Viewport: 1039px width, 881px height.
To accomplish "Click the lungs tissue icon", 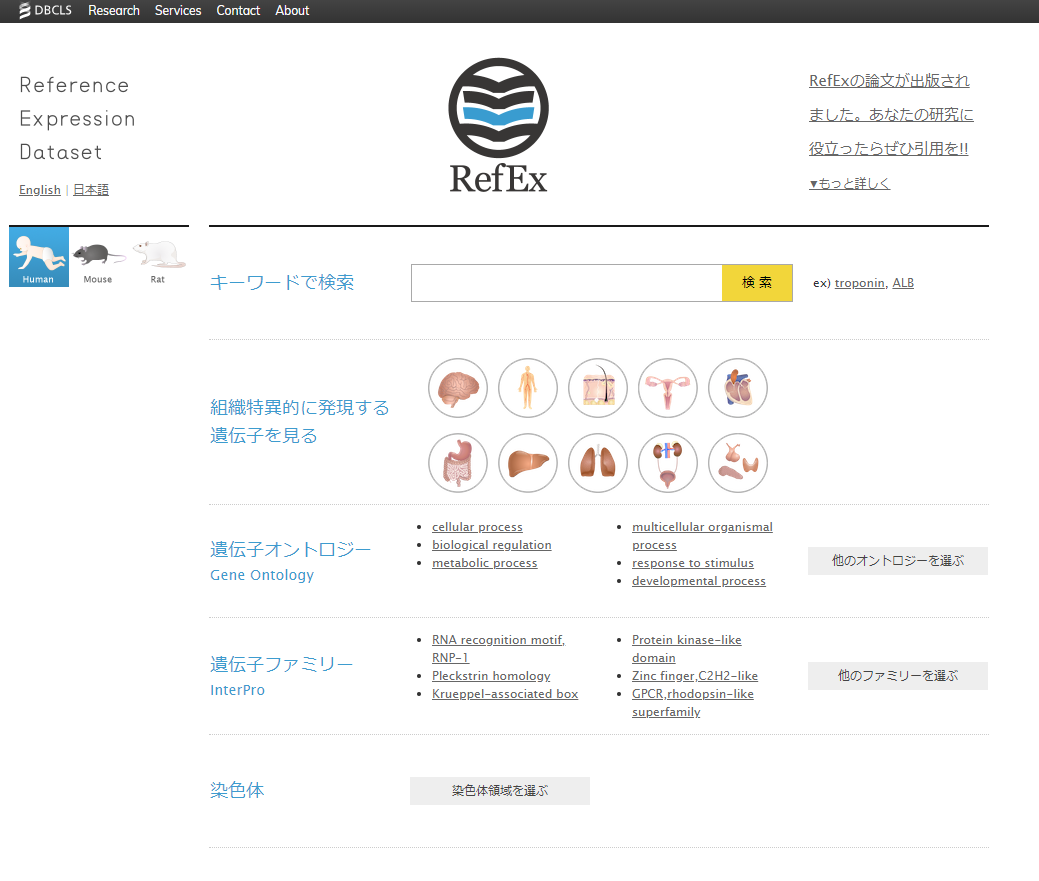I will pyautogui.click(x=598, y=463).
